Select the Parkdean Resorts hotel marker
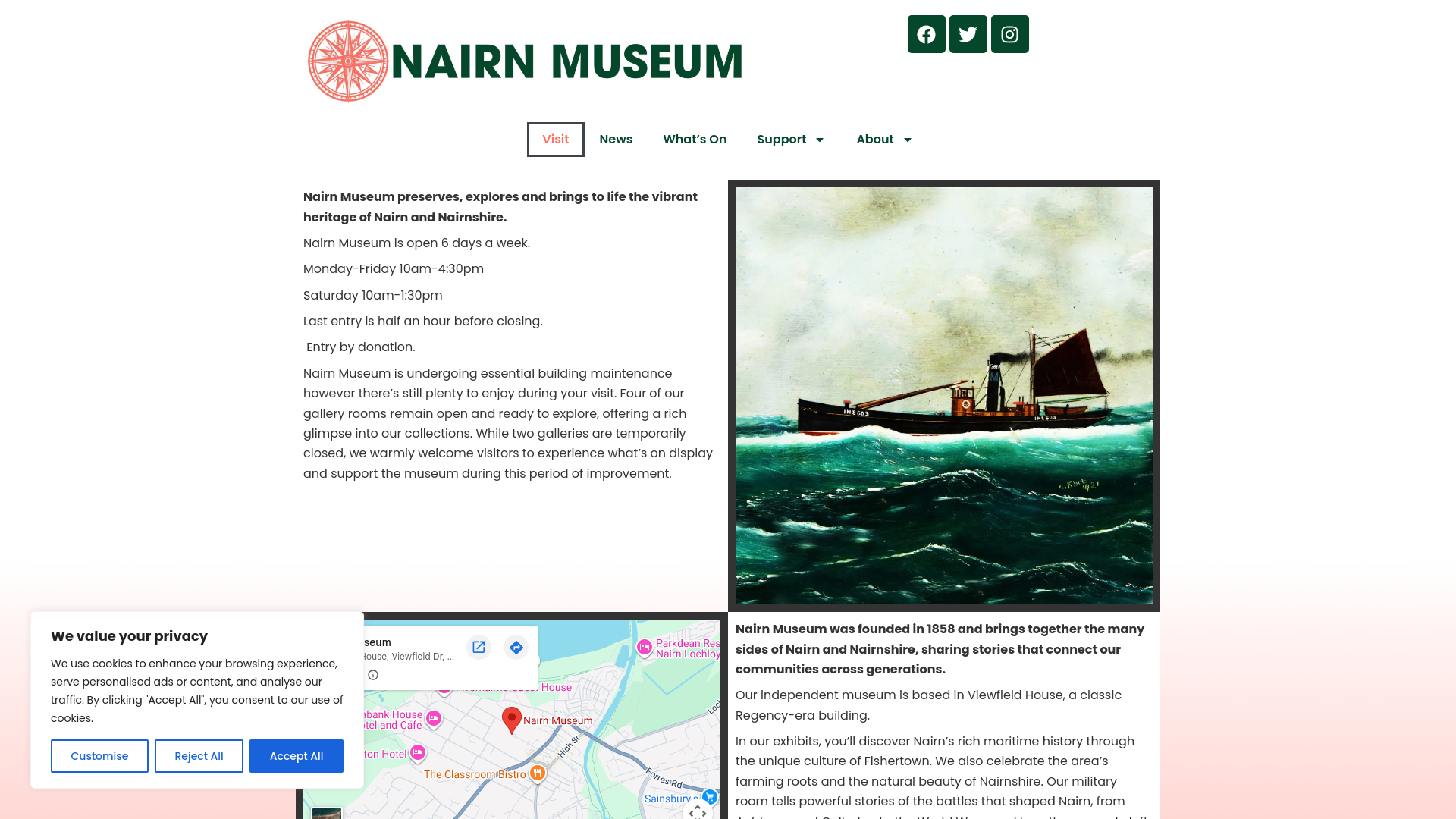 pyautogui.click(x=644, y=648)
